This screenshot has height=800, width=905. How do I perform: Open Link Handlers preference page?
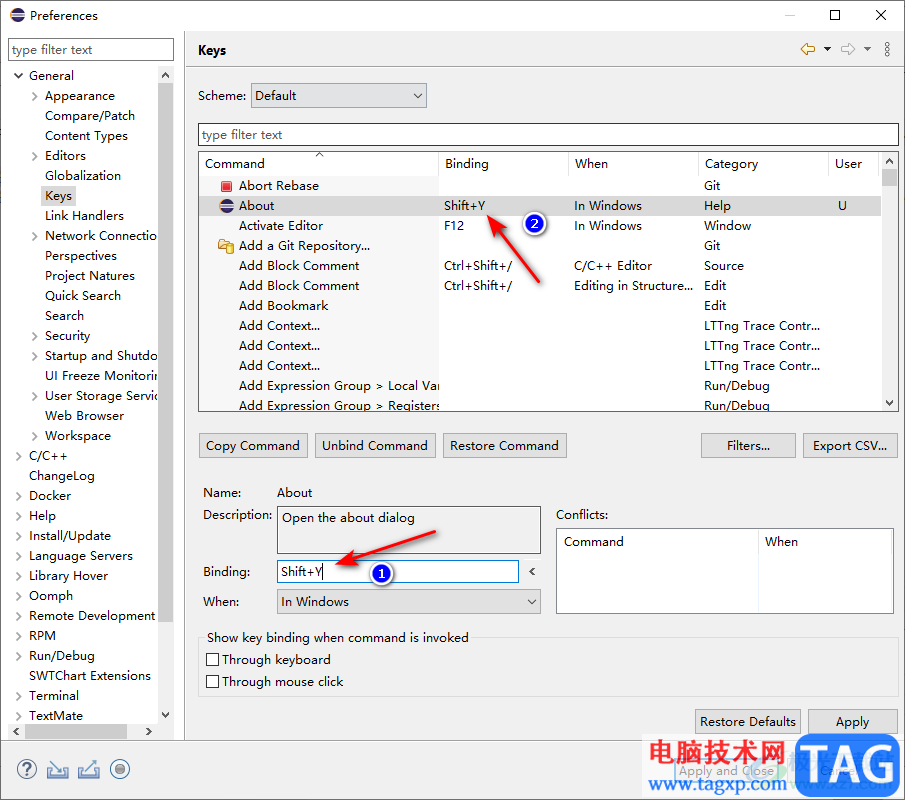[84, 216]
